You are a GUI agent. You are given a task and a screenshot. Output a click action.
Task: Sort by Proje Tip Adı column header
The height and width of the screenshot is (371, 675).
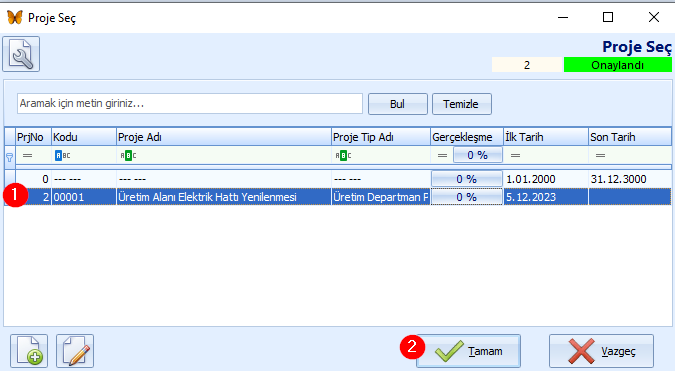(x=381, y=137)
